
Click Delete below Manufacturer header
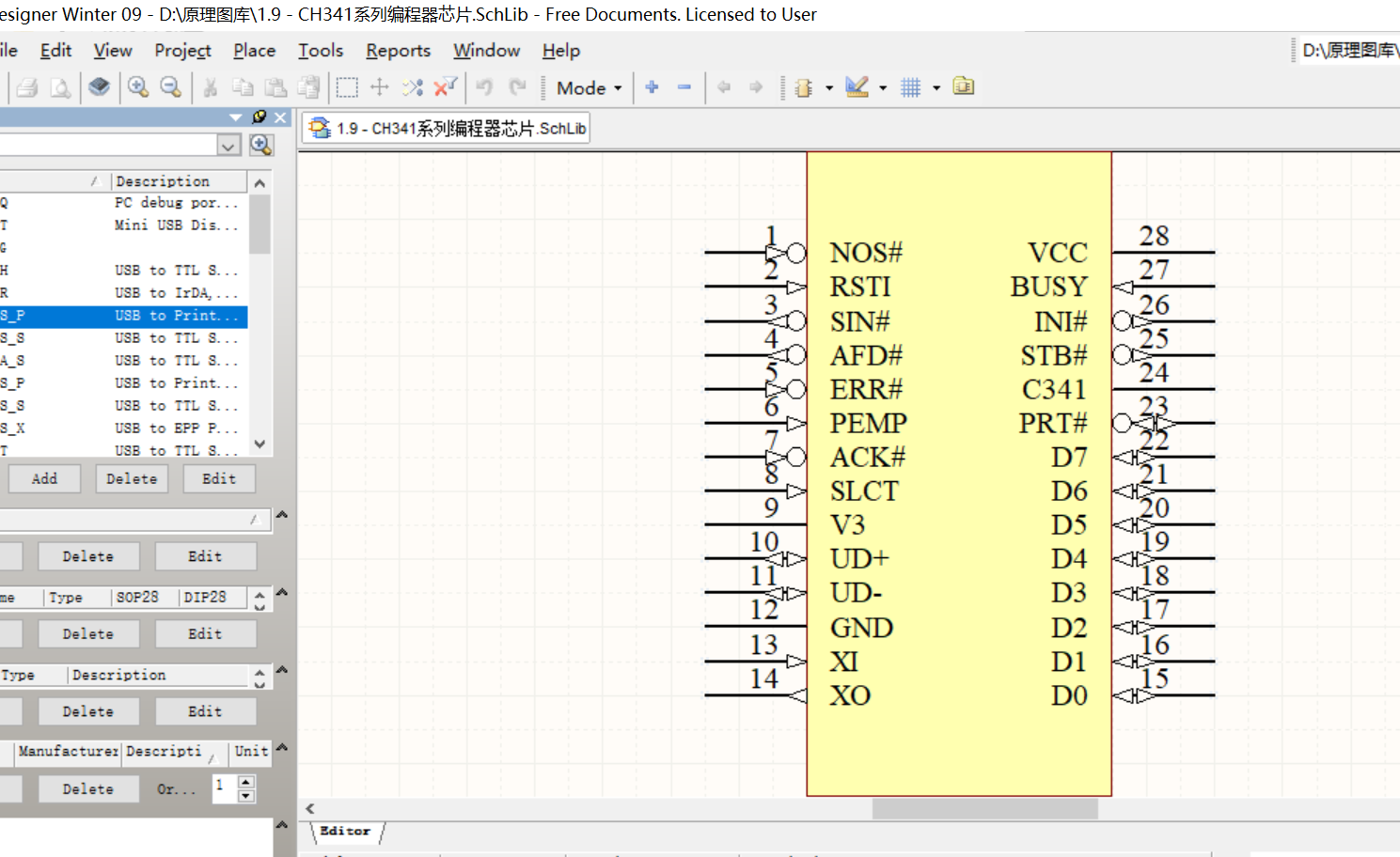[x=88, y=789]
